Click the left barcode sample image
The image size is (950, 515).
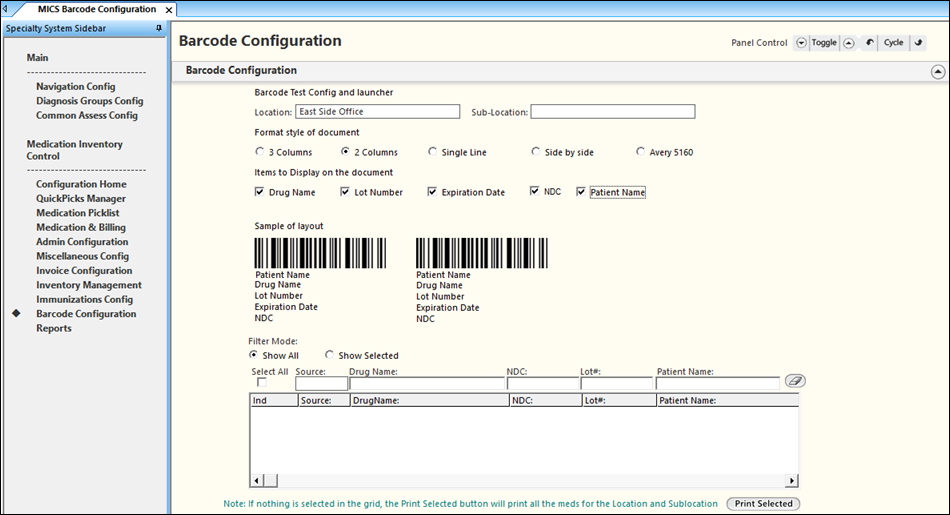(x=320, y=253)
